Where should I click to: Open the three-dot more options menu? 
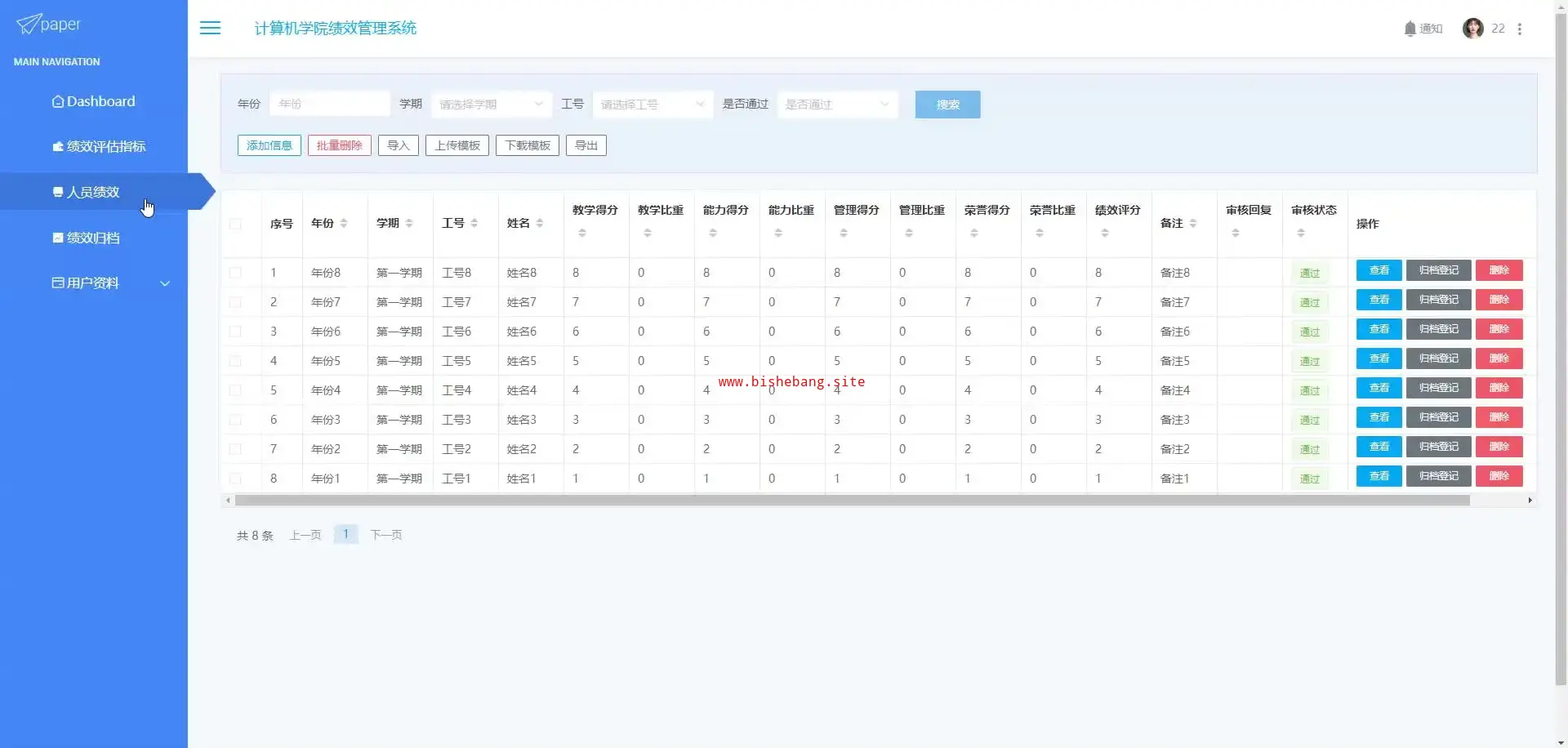[1519, 29]
